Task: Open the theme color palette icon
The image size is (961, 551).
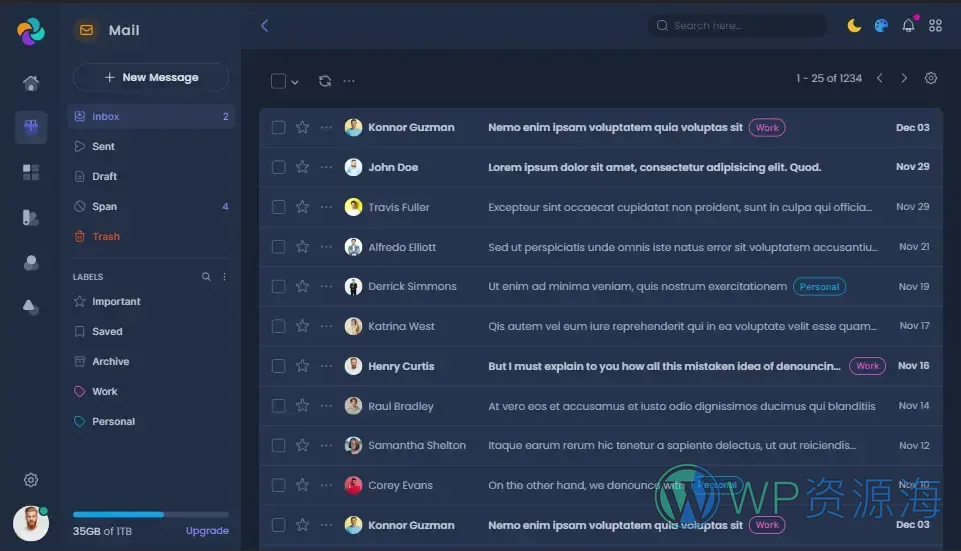Action: point(881,26)
